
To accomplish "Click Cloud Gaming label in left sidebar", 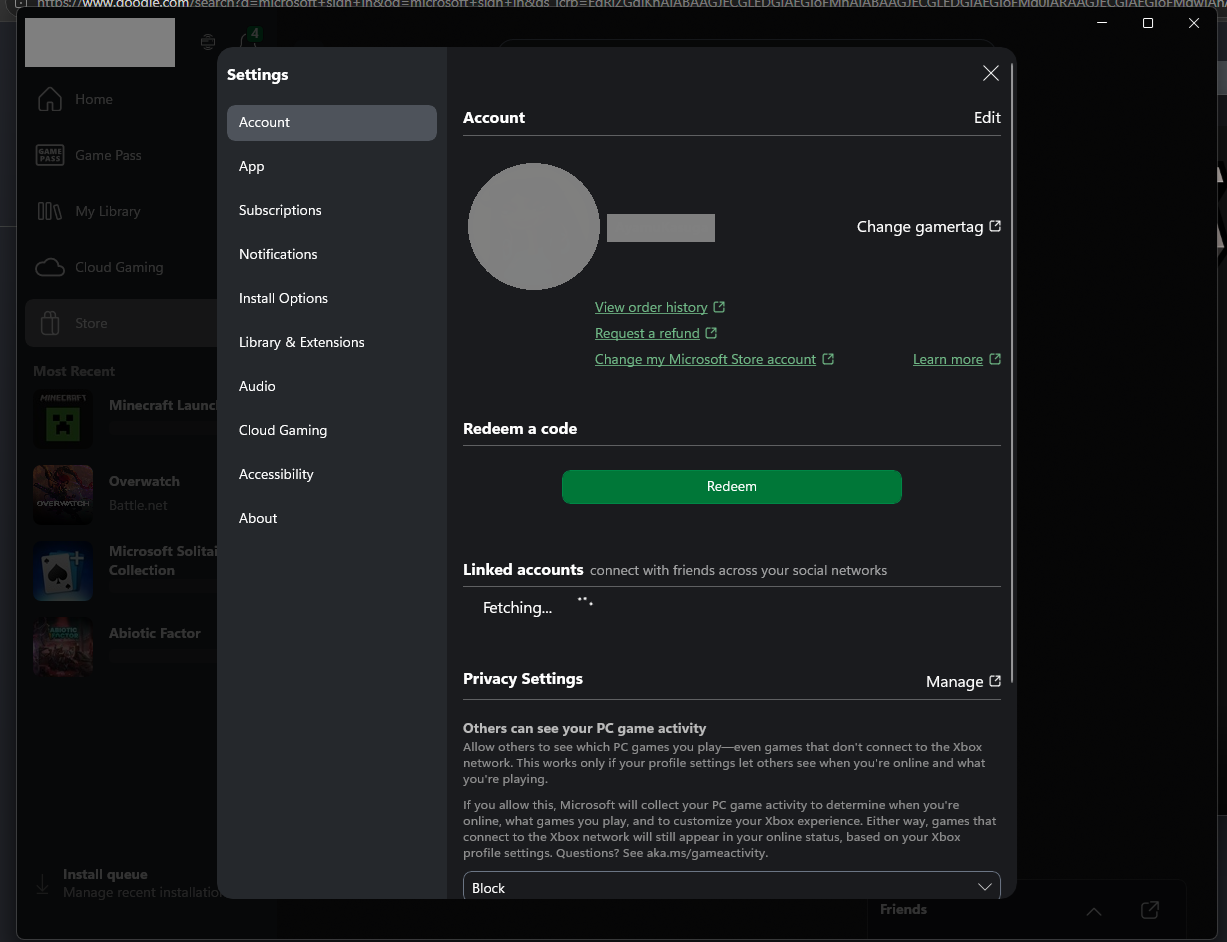I will [119, 267].
